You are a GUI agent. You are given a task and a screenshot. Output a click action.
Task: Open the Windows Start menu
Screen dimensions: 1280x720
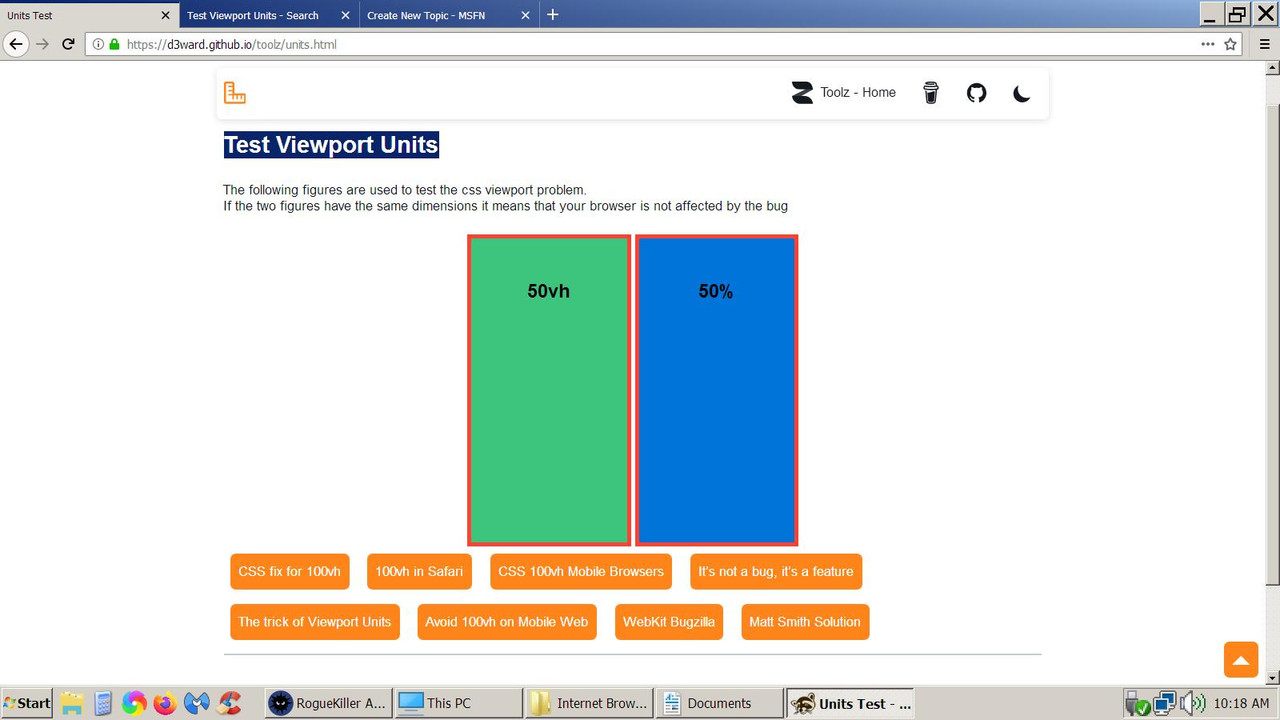[x=27, y=703]
